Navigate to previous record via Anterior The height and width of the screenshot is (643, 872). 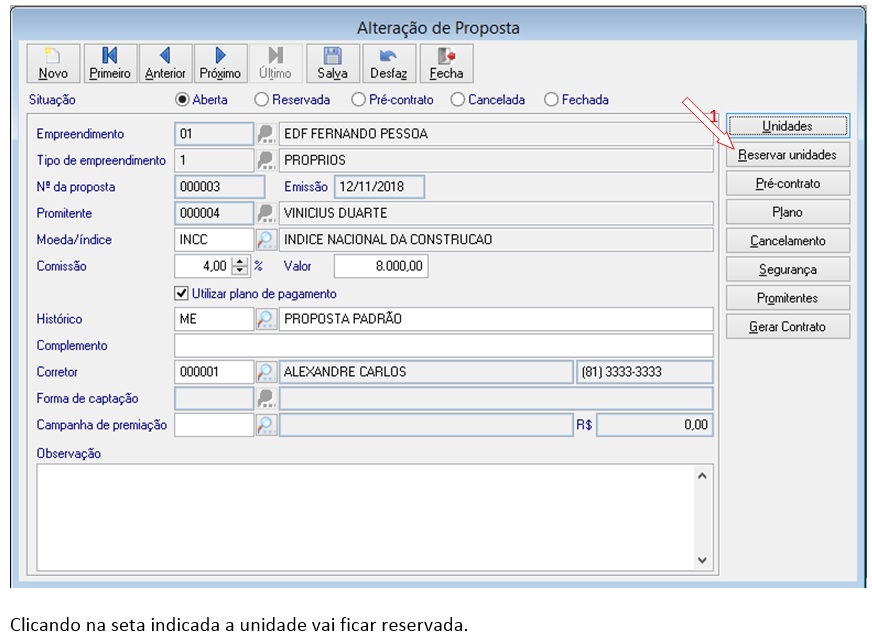point(165,63)
